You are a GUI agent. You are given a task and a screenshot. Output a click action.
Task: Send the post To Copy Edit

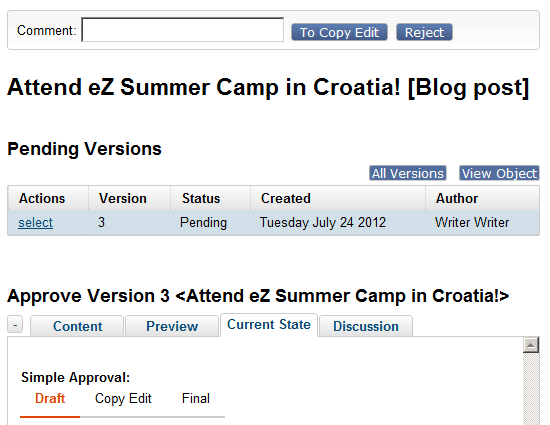(339, 32)
